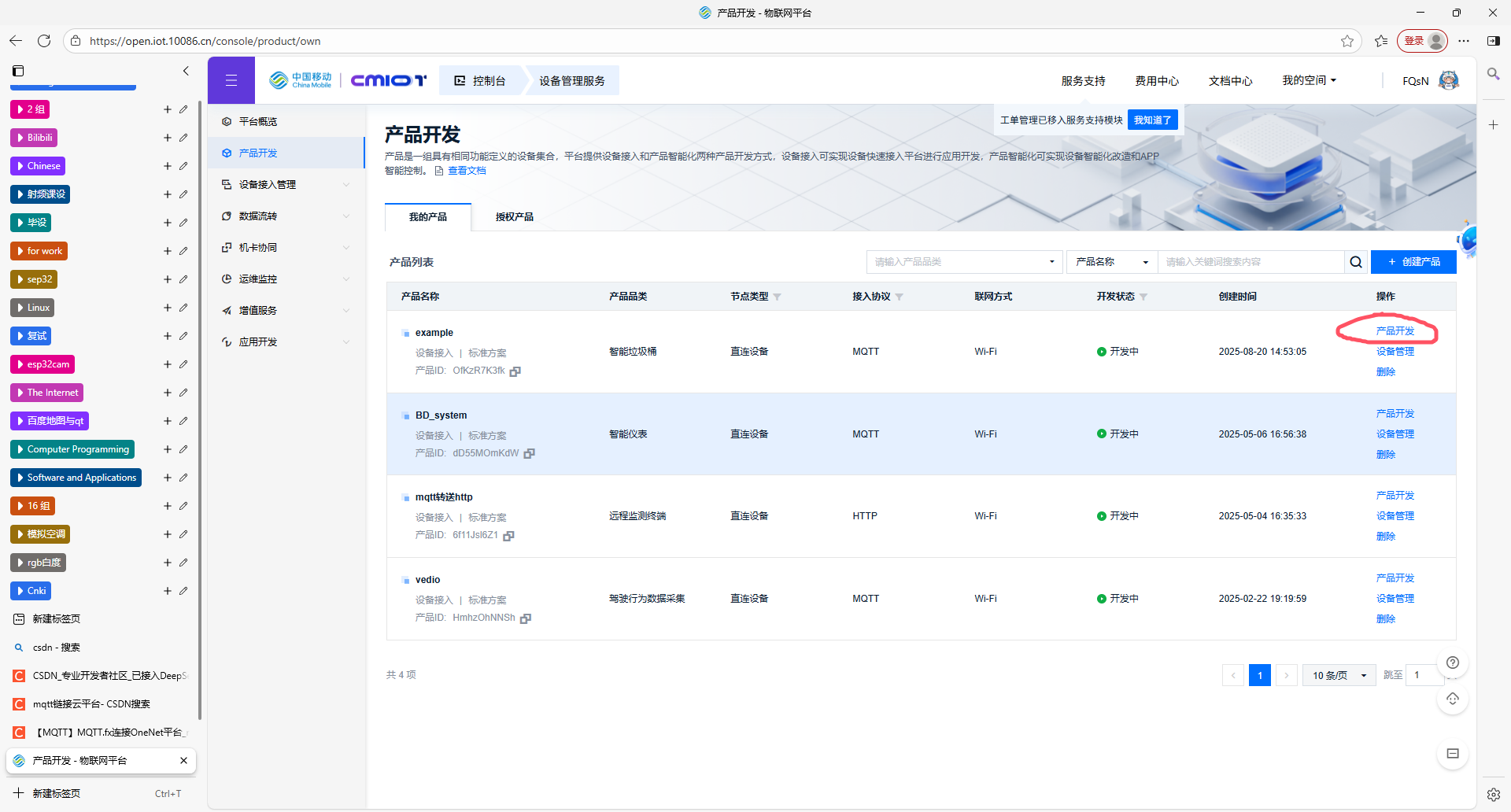Image resolution: width=1511 pixels, height=812 pixels.
Task: Click the 创建产品 button
Action: (1413, 262)
